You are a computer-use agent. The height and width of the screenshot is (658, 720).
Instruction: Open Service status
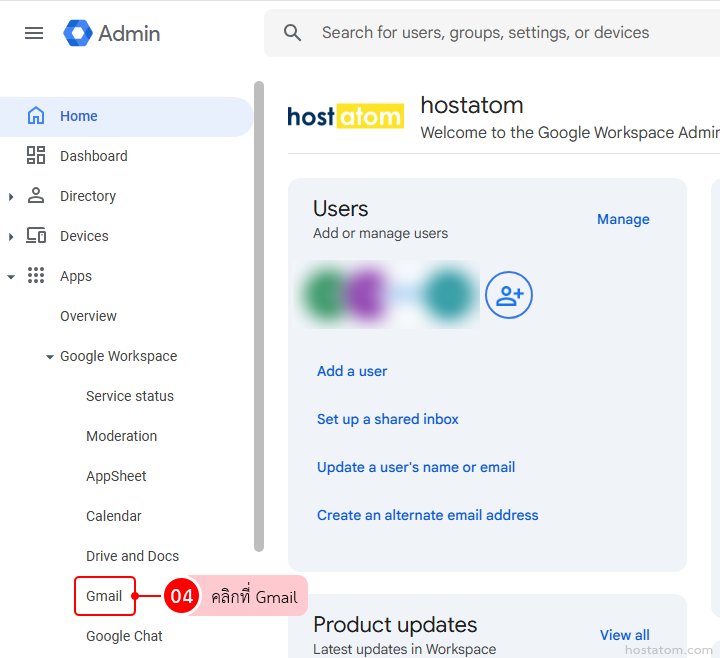coord(130,396)
